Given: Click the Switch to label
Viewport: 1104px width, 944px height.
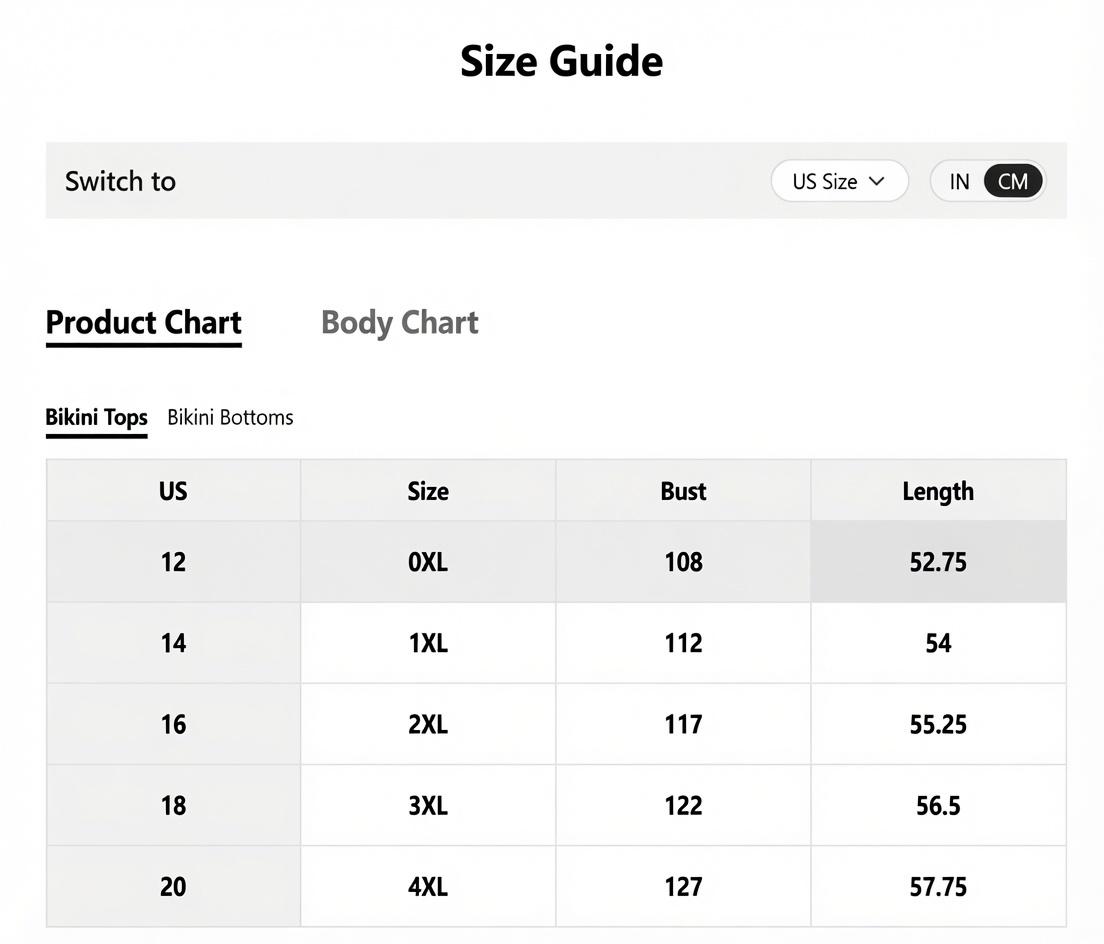Looking at the screenshot, I should pos(120,182).
